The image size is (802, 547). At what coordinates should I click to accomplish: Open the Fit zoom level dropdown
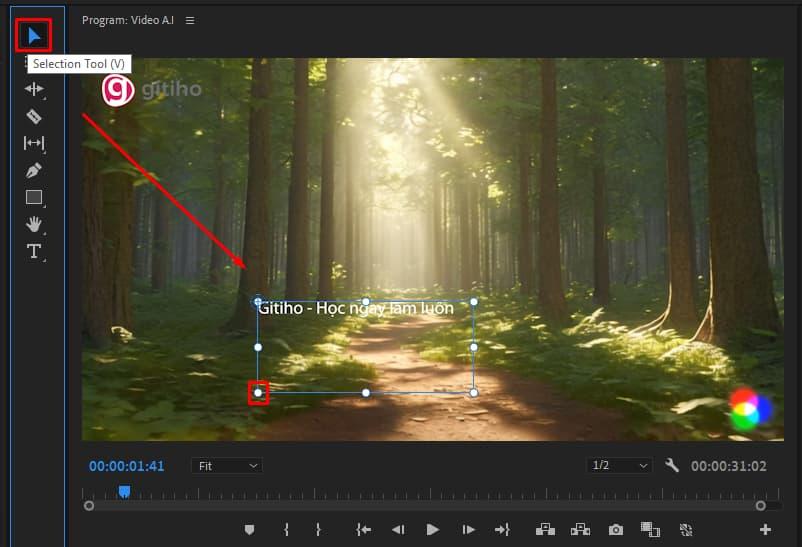(x=228, y=466)
